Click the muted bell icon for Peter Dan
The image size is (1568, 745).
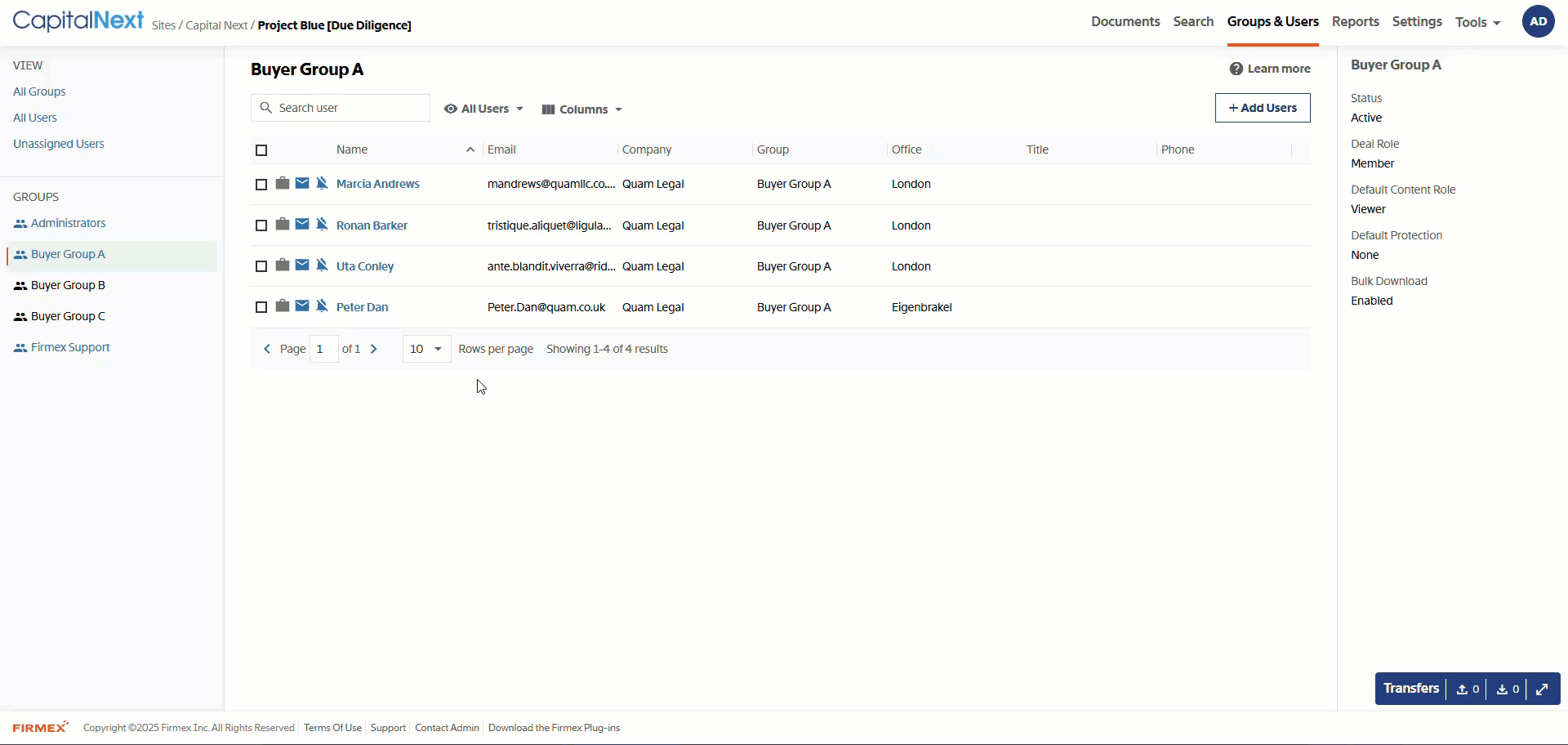click(322, 306)
